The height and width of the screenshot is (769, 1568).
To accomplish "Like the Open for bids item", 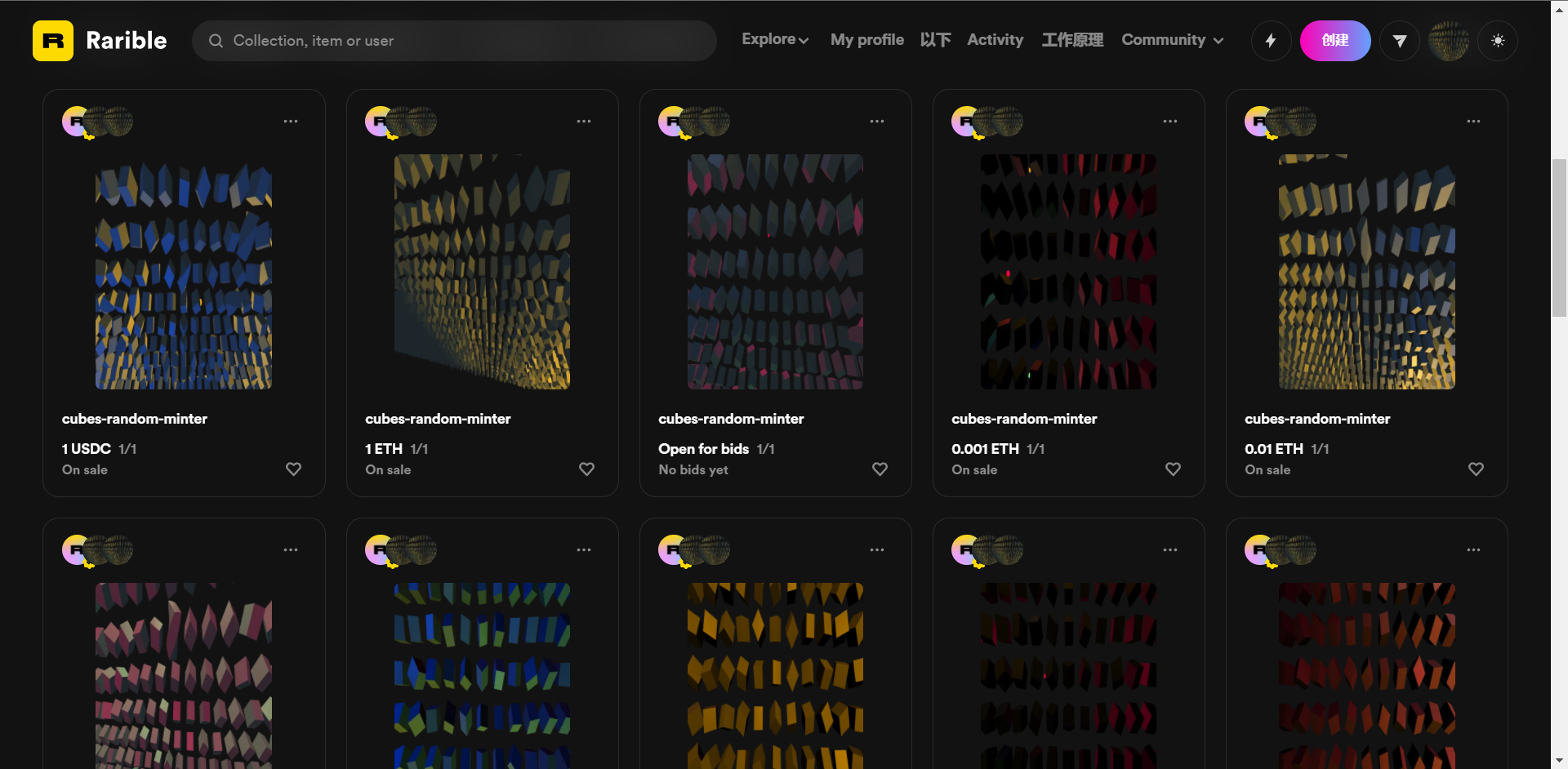I will pyautogui.click(x=880, y=469).
